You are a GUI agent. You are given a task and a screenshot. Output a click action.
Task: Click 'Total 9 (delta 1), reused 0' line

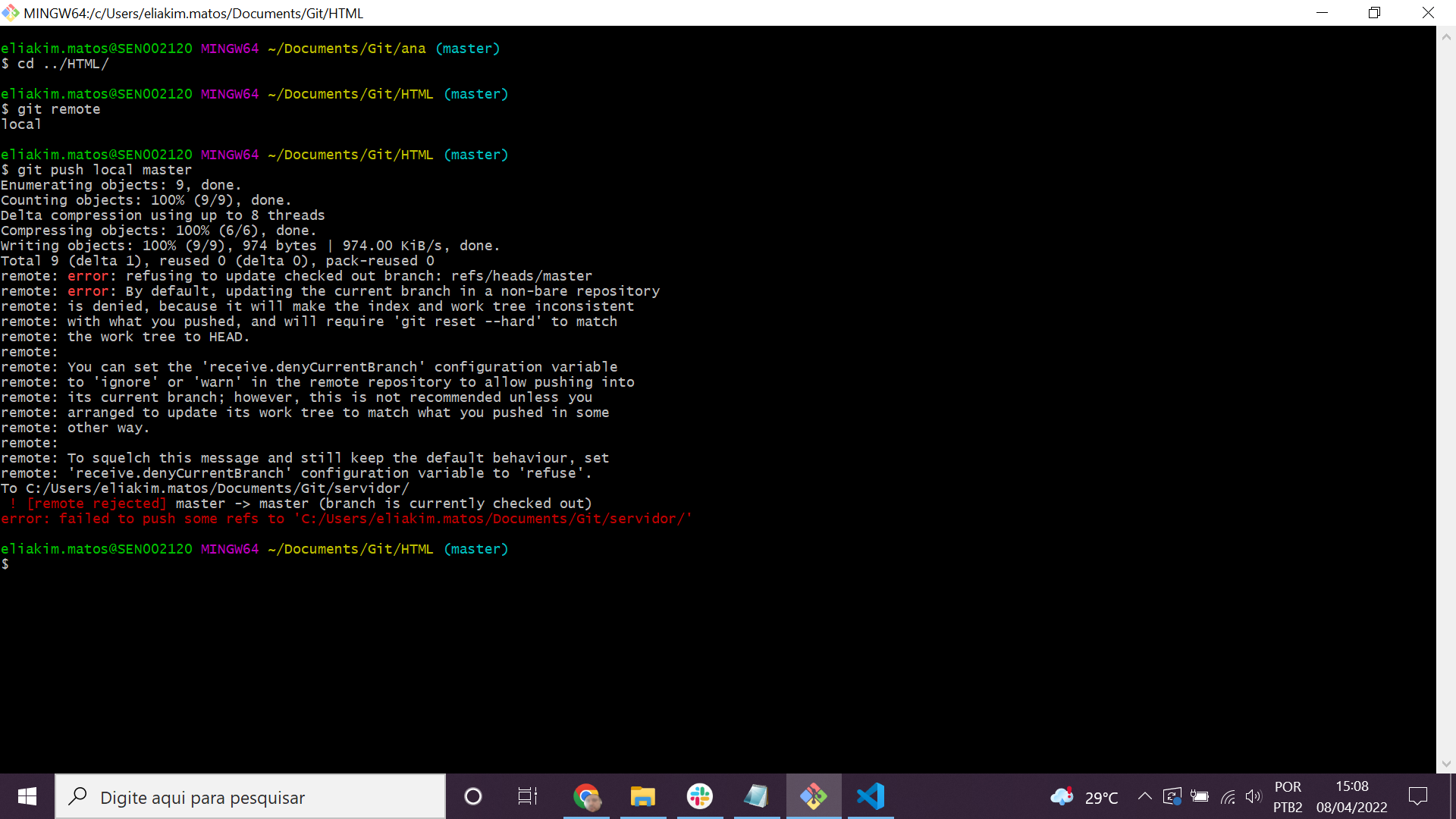(x=218, y=261)
